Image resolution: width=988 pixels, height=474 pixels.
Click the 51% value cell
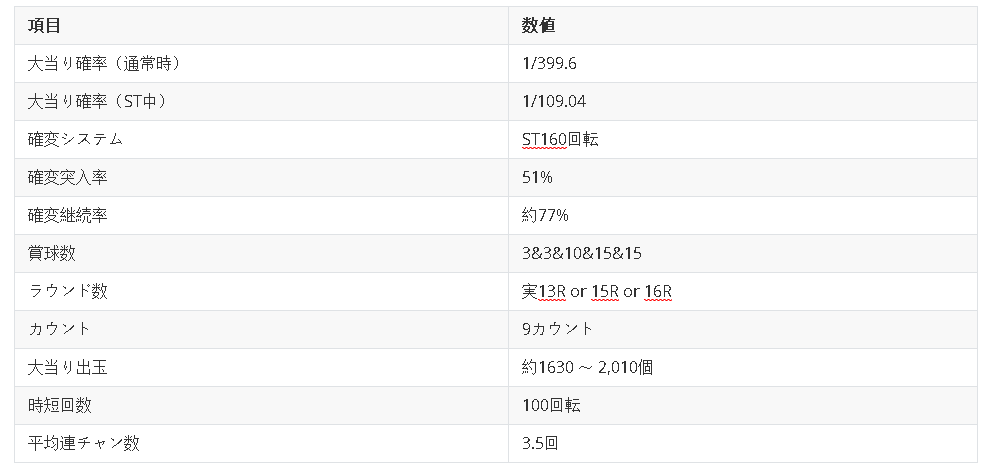tap(743, 178)
